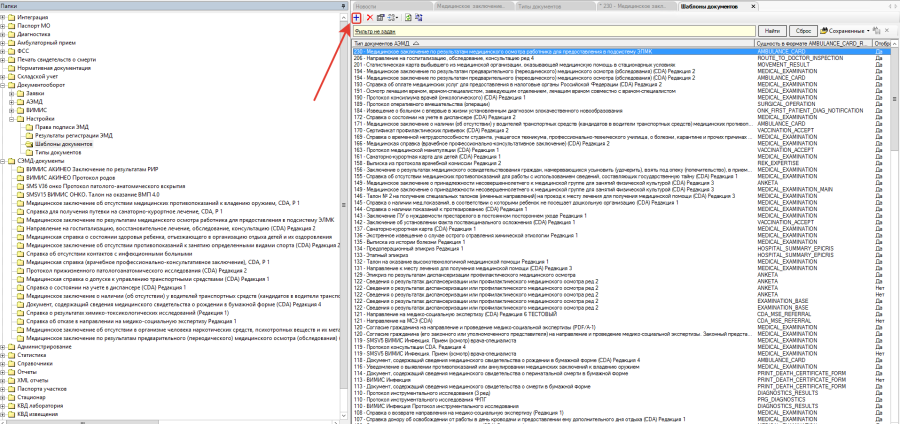Screen dimensions: 900x424
Task: Click the Найти button
Action: click(772, 30)
